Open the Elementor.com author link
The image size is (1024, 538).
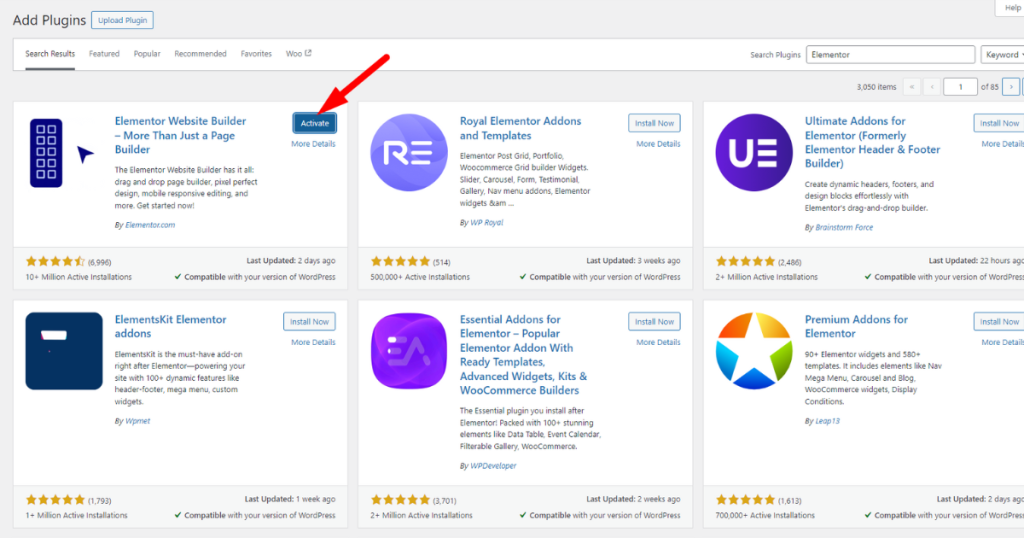[x=150, y=225]
